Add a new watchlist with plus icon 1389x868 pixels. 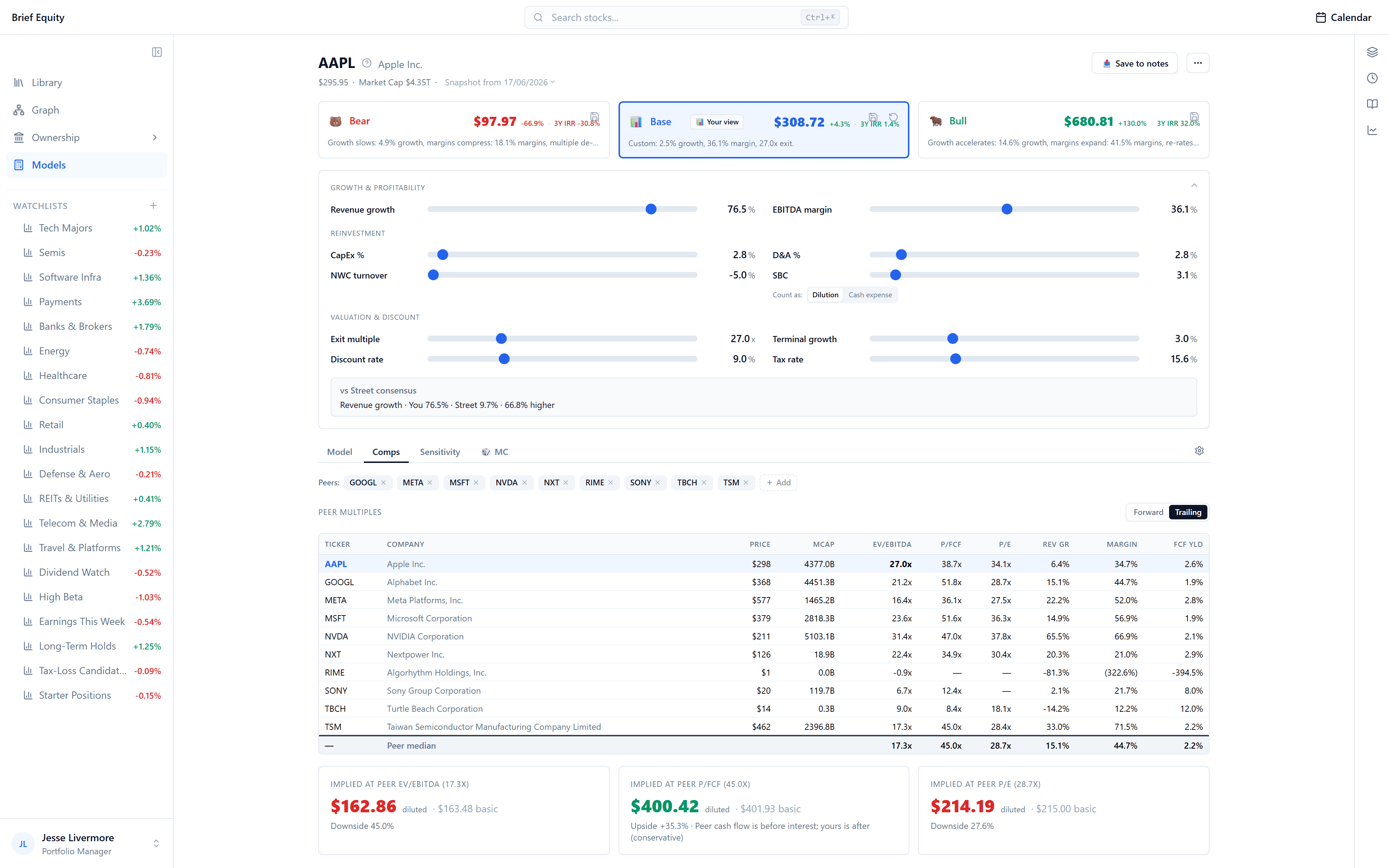click(x=153, y=205)
